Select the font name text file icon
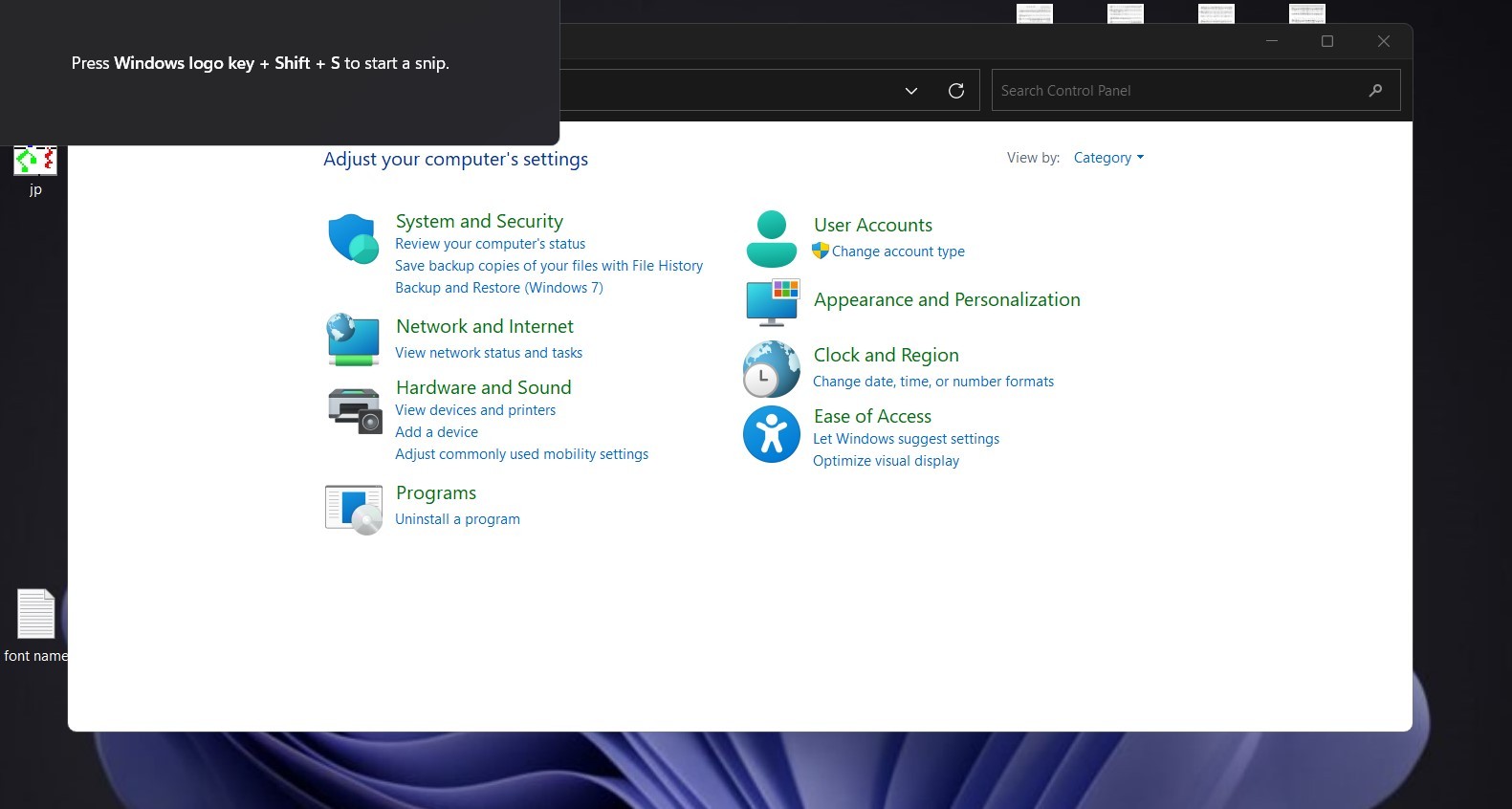The width and height of the screenshot is (1512, 809). (x=35, y=625)
